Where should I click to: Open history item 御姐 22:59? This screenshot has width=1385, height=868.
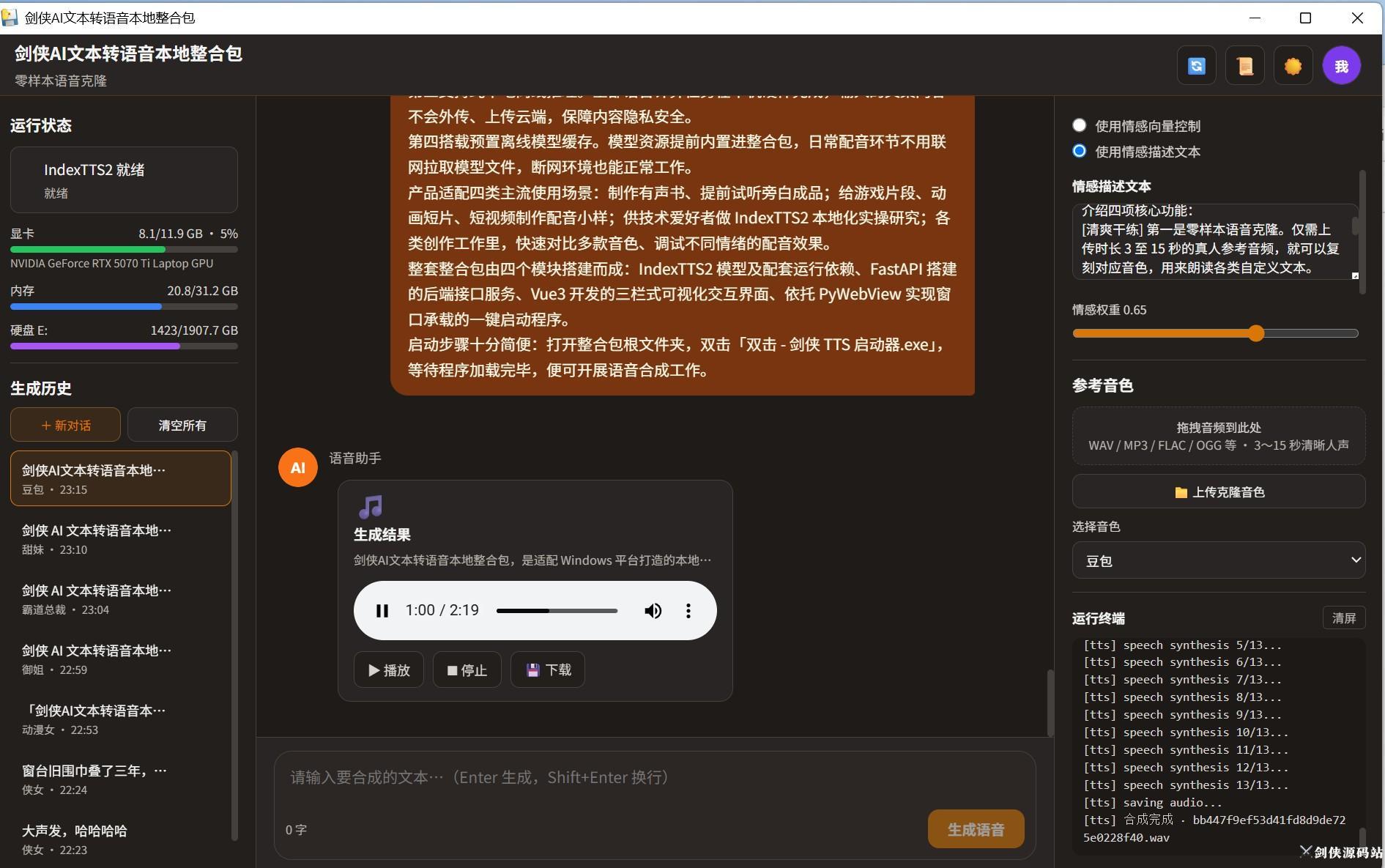(121, 659)
